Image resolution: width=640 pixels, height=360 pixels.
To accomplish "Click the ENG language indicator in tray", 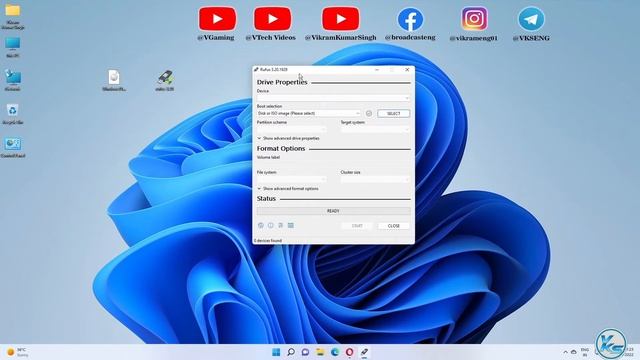I will click(x=585, y=352).
